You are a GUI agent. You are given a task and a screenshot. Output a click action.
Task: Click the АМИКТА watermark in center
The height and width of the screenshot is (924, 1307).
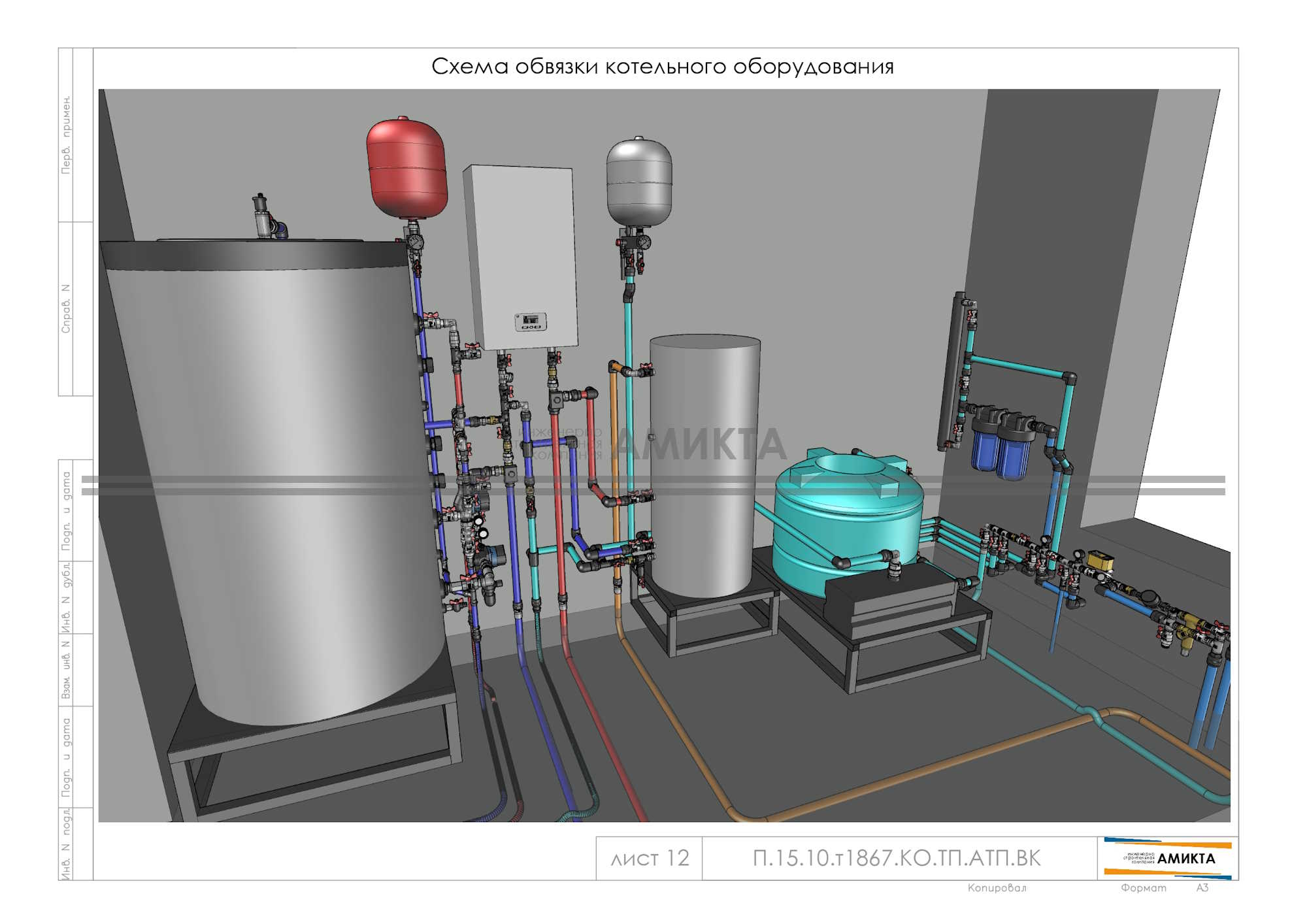699,444
